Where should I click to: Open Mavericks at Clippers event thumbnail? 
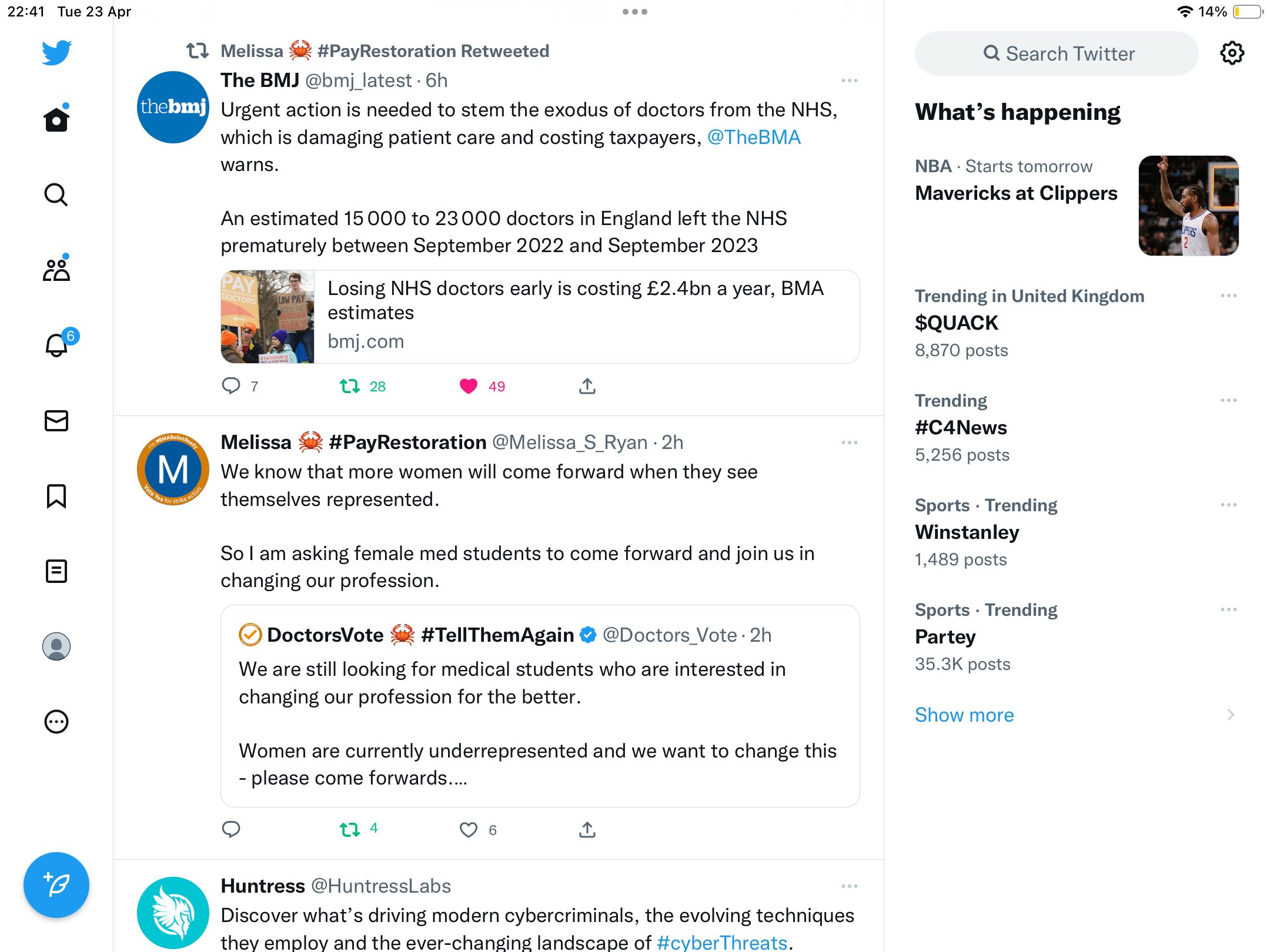click(1189, 206)
